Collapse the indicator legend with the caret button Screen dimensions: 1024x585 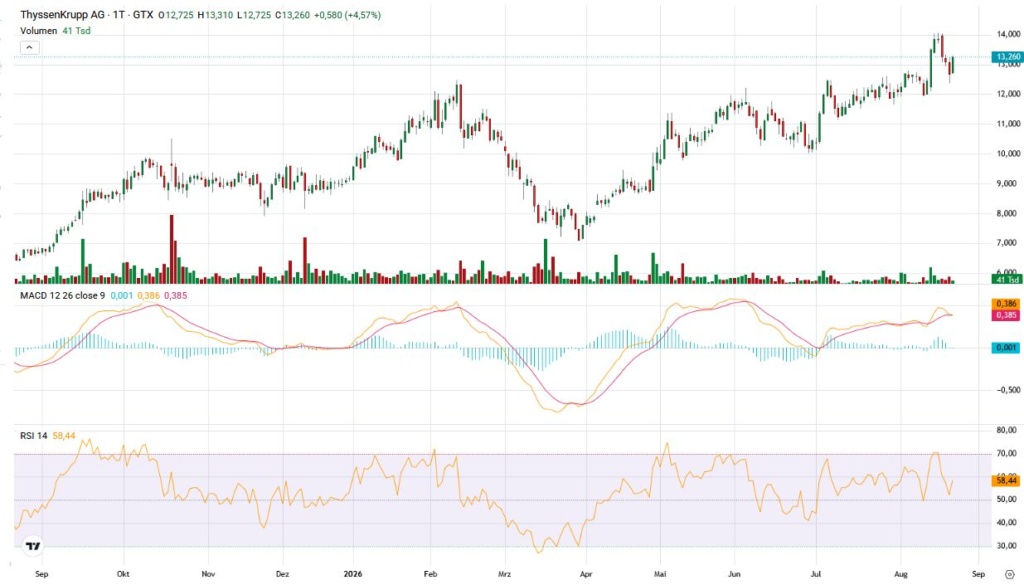(30, 48)
